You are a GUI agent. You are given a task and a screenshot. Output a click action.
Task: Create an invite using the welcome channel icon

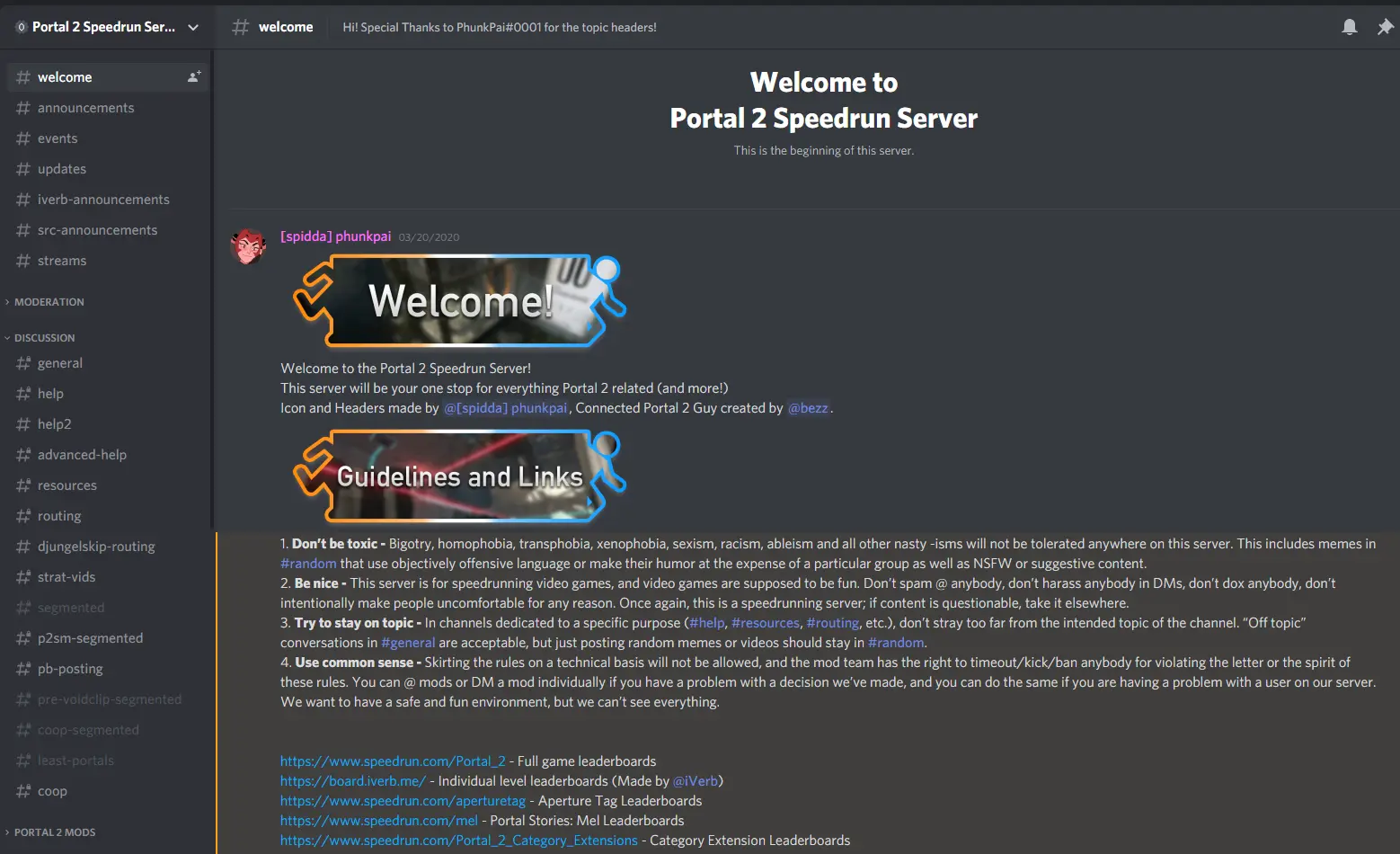point(193,76)
